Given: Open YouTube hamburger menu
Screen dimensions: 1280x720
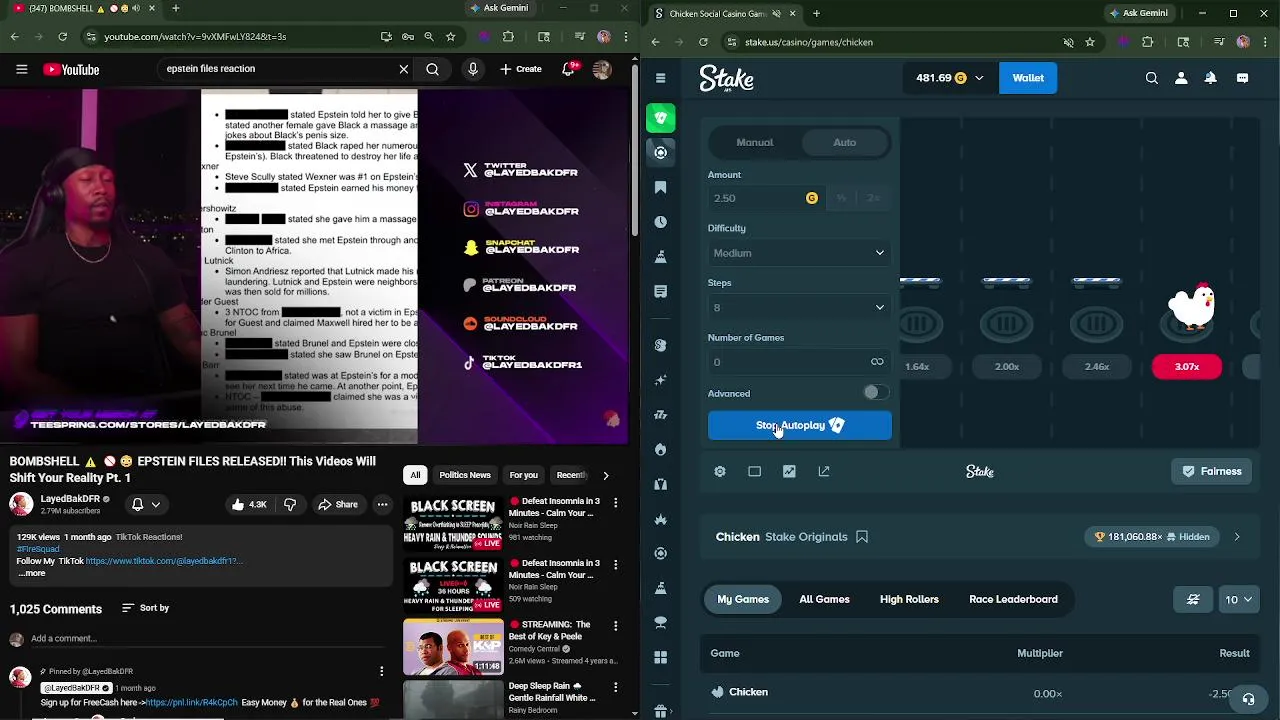Looking at the screenshot, I should click(21, 69).
